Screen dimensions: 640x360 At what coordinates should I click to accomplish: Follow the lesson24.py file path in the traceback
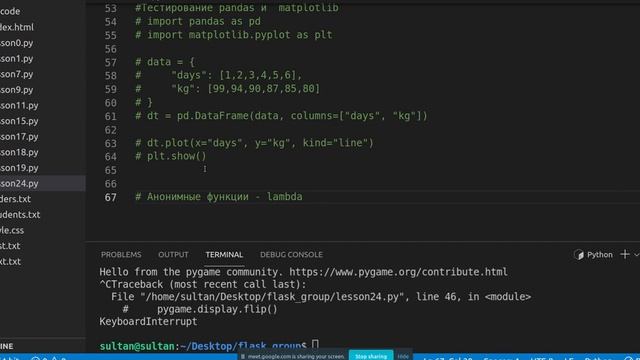[x=272, y=297]
